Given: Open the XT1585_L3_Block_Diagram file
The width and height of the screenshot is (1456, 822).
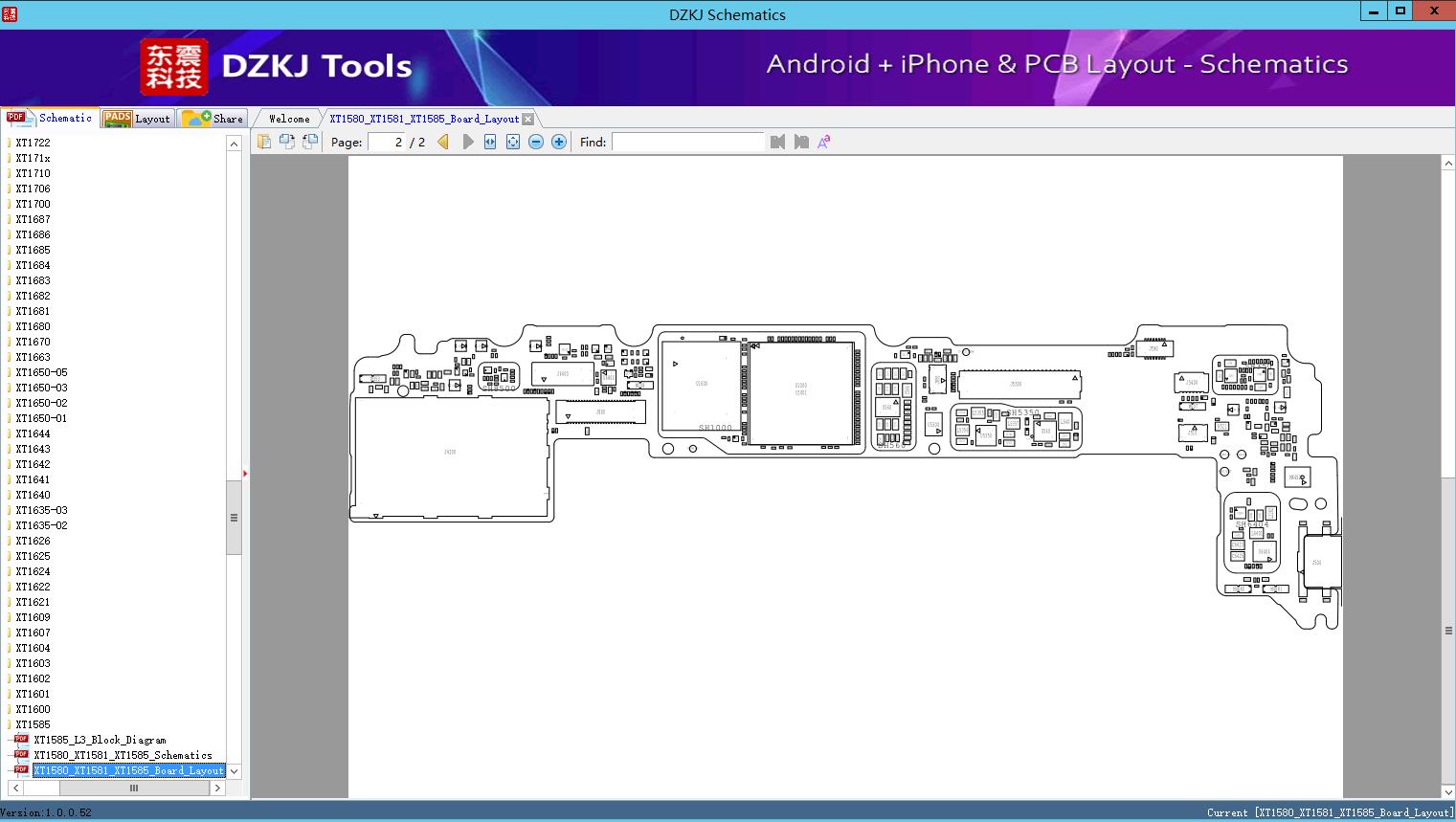Looking at the screenshot, I should [100, 740].
